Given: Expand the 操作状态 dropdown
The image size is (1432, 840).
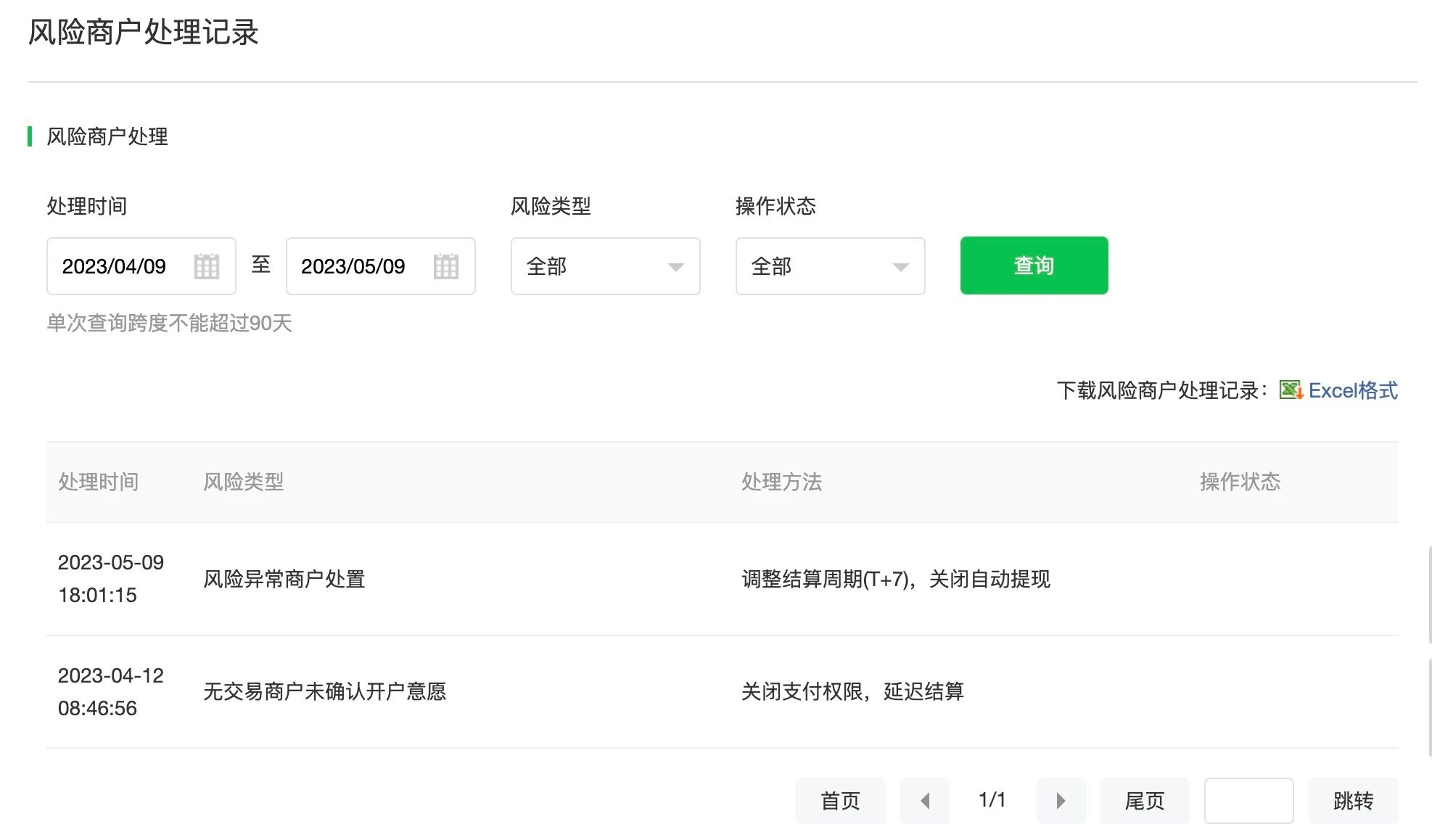Looking at the screenshot, I should pyautogui.click(x=830, y=266).
